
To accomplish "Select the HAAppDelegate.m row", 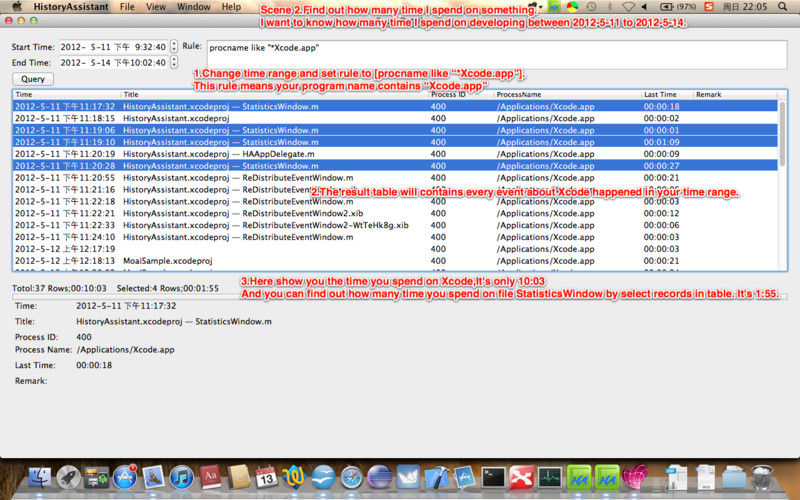I will 395,154.
